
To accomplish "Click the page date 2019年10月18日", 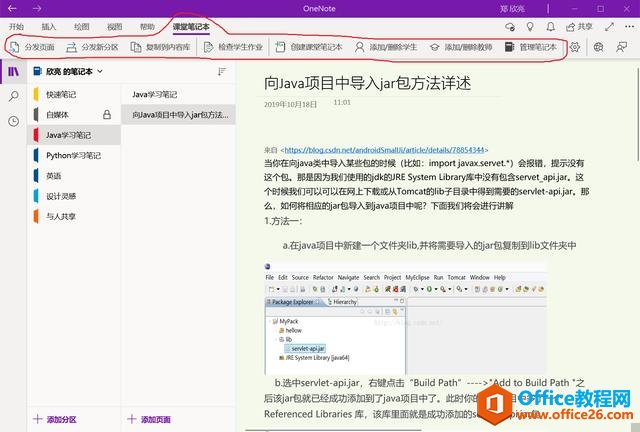I will point(290,105).
